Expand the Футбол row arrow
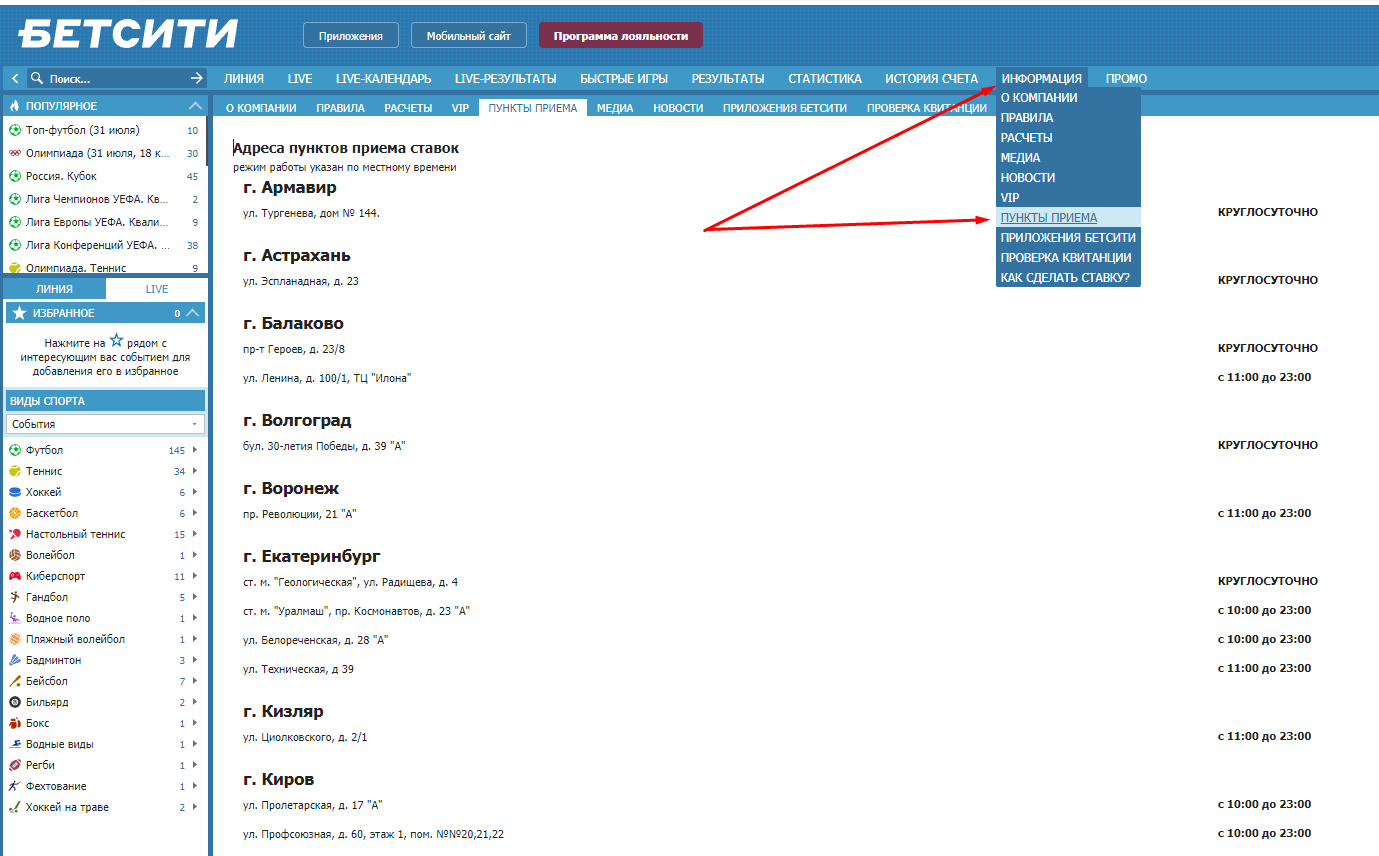The width and height of the screenshot is (1379, 856). point(195,450)
